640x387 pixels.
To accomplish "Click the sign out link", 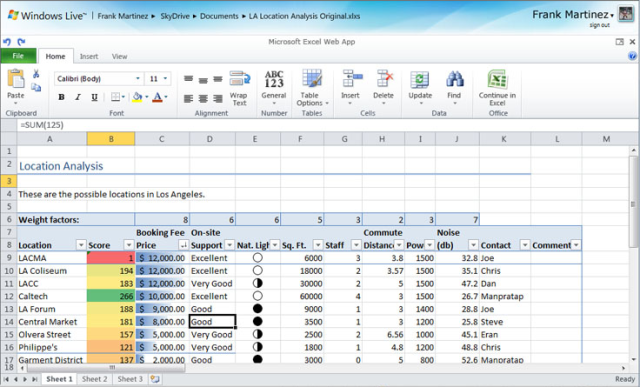I will [599, 25].
